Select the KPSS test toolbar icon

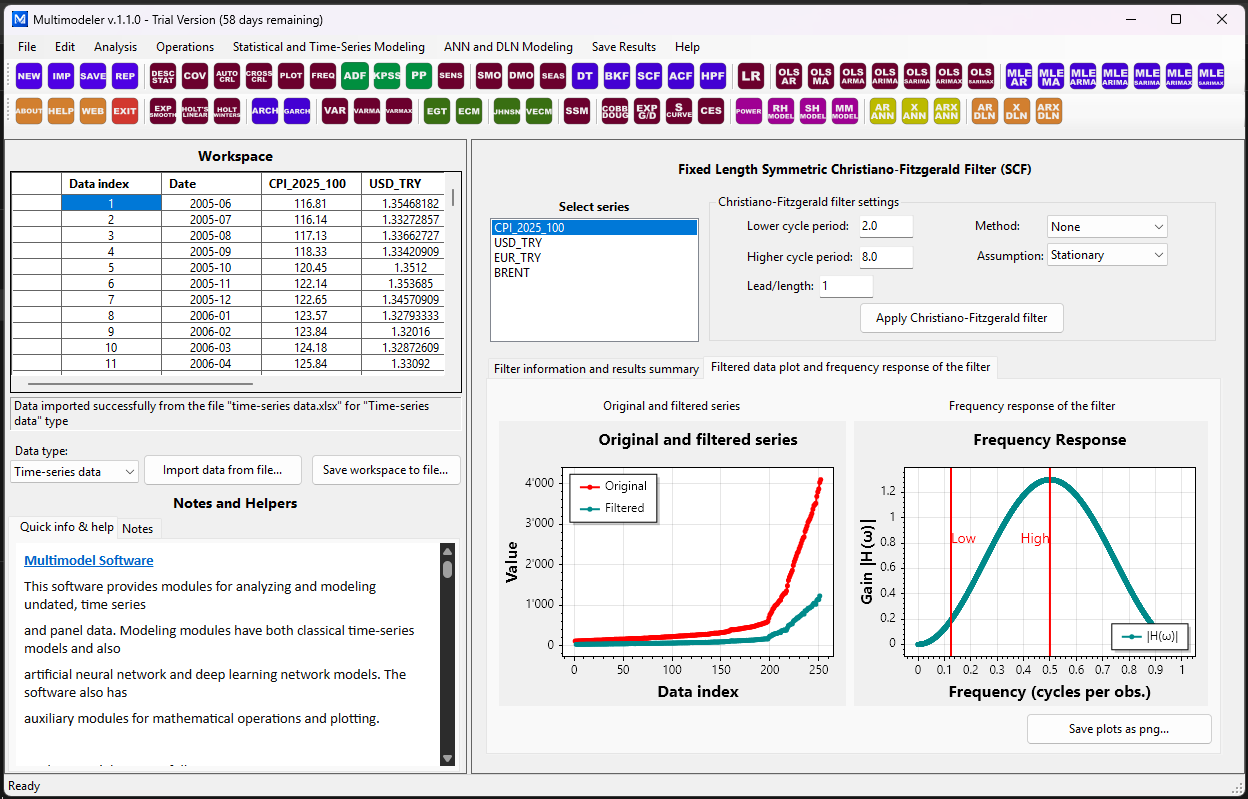386,76
